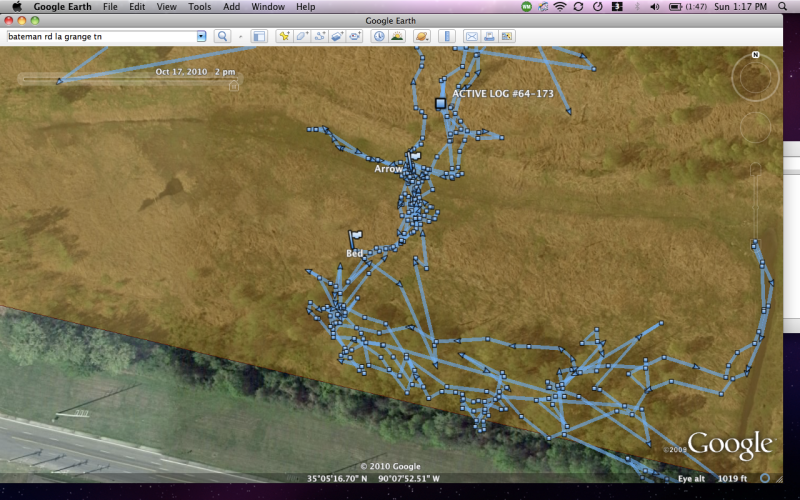
Task: Toggle the sidebar panel button
Action: pyautogui.click(x=259, y=36)
